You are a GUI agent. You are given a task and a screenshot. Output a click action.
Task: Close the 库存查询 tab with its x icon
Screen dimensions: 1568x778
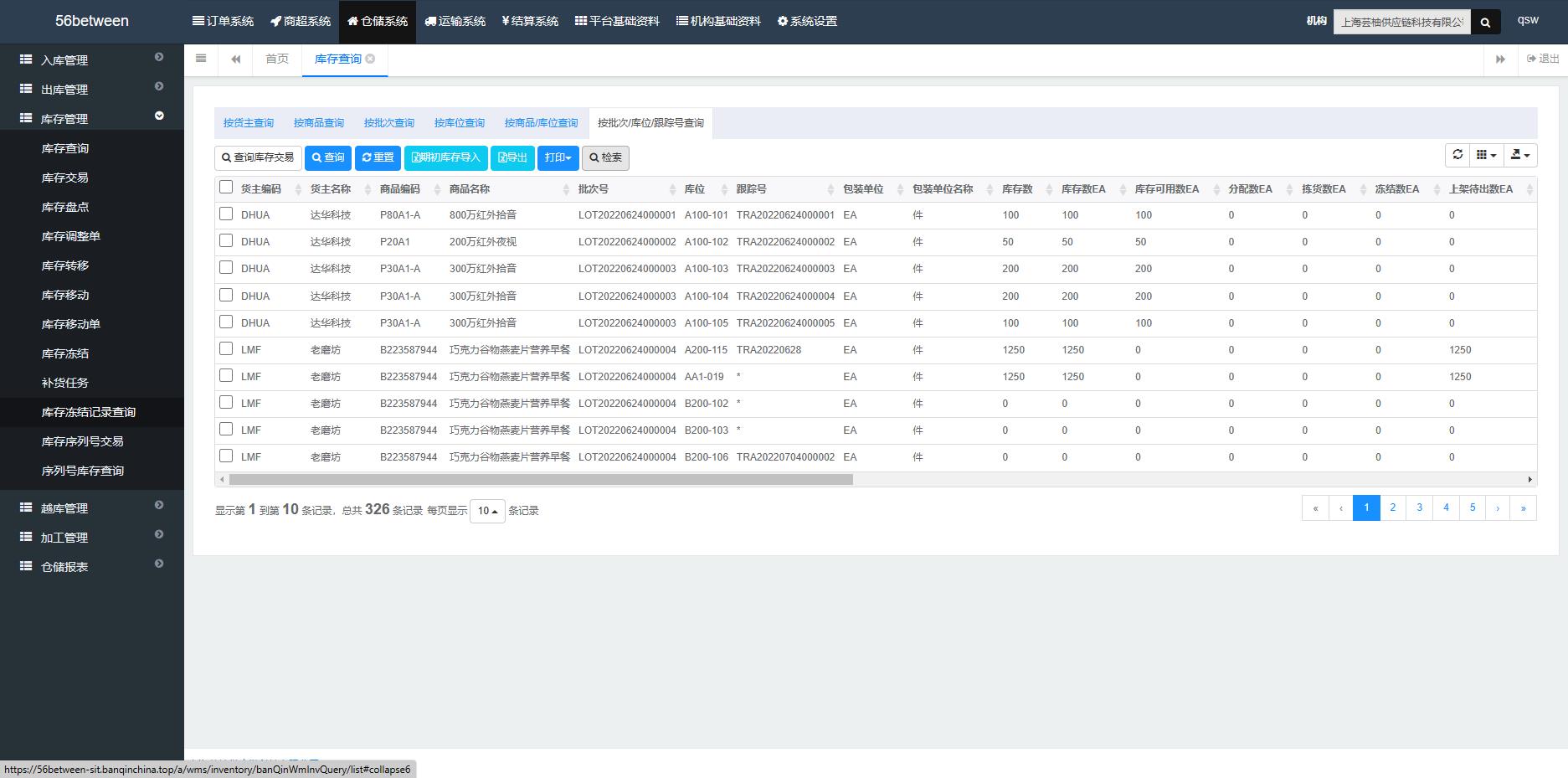coord(370,59)
